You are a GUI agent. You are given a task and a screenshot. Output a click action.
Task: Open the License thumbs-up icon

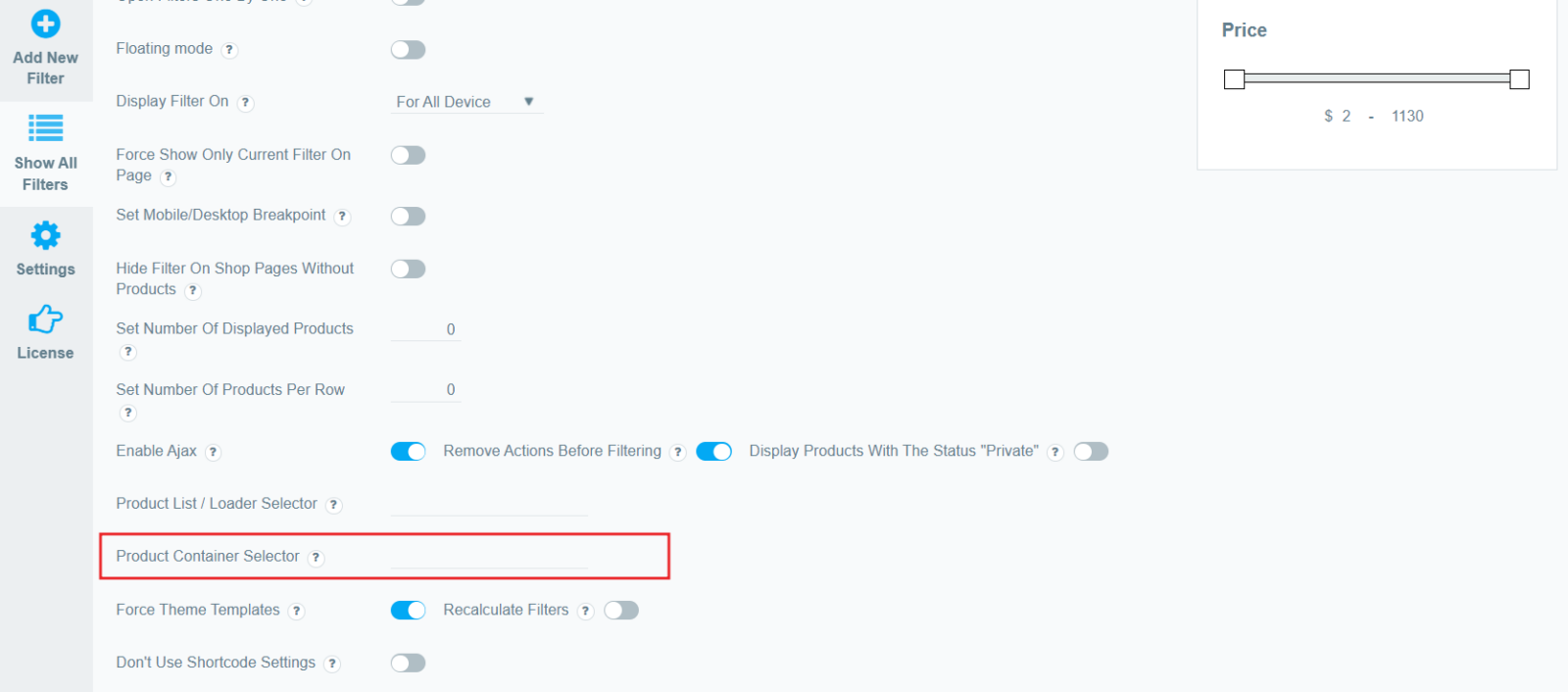(x=45, y=319)
